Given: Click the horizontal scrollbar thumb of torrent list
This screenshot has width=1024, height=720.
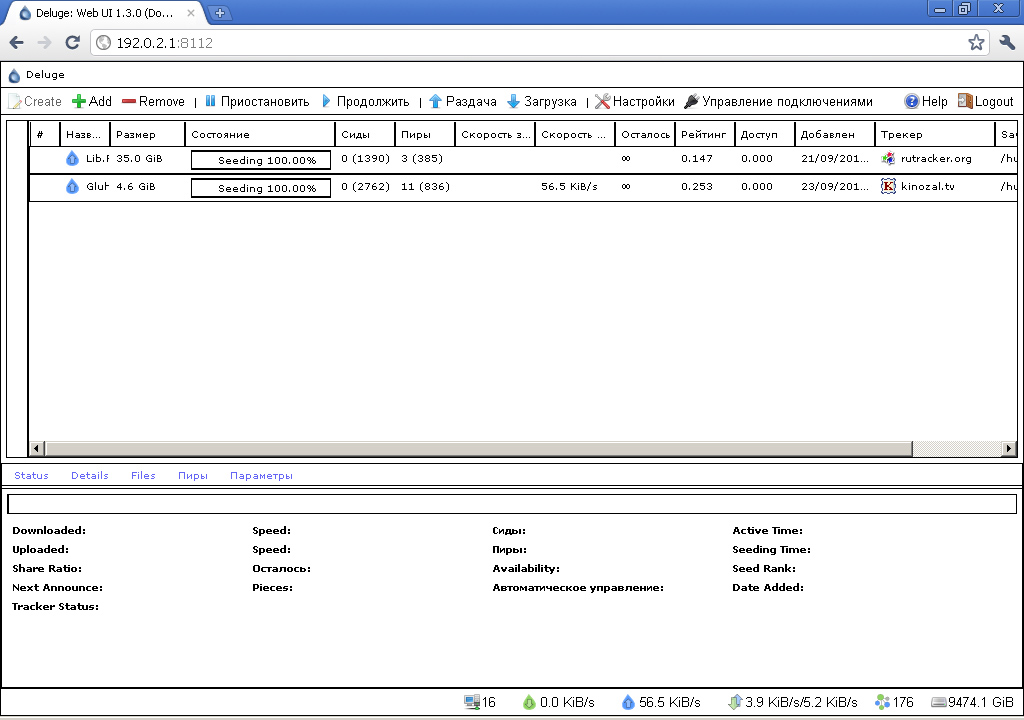Looking at the screenshot, I should tap(479, 449).
